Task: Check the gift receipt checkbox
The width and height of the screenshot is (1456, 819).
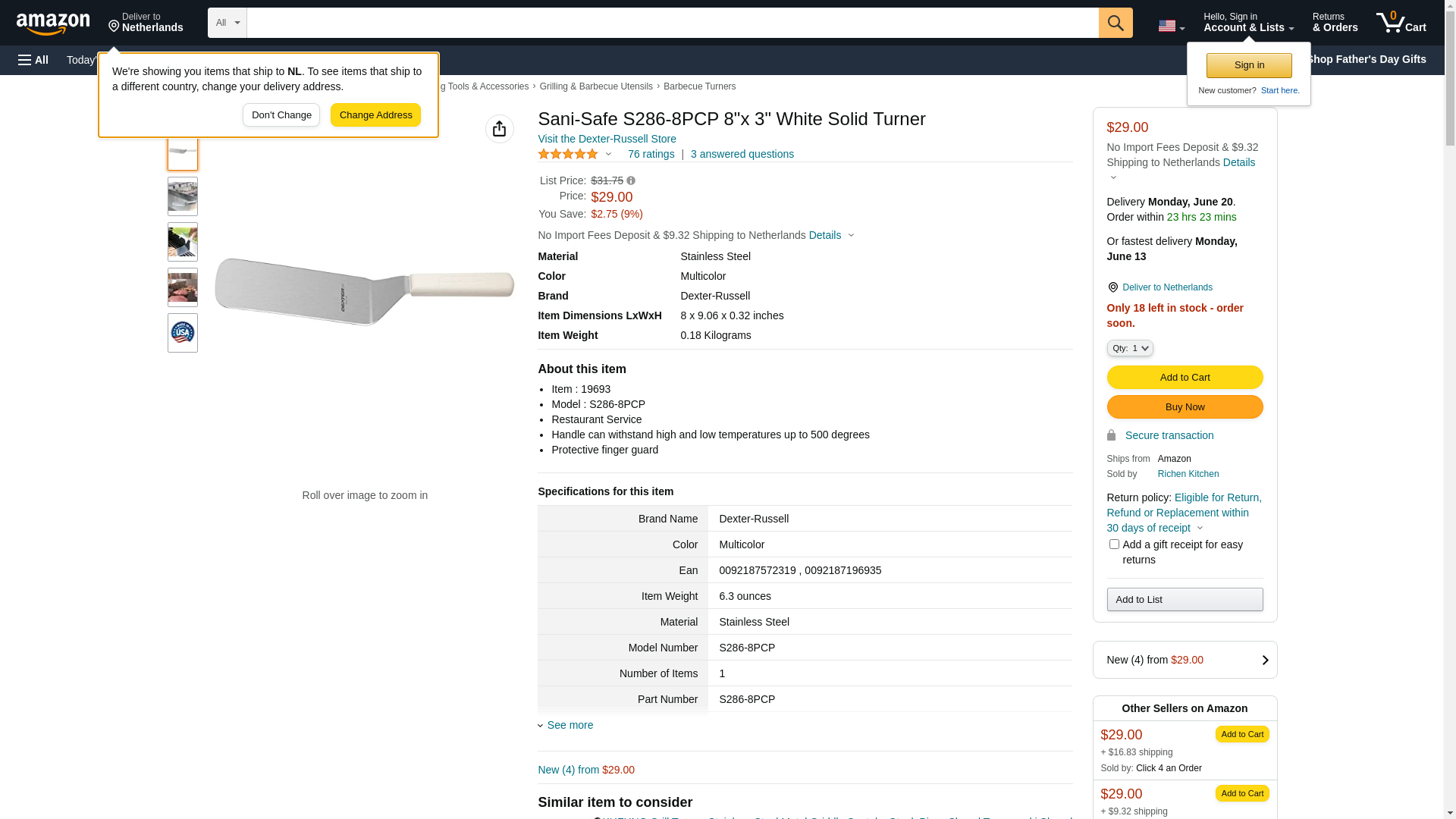Action: point(1114,544)
